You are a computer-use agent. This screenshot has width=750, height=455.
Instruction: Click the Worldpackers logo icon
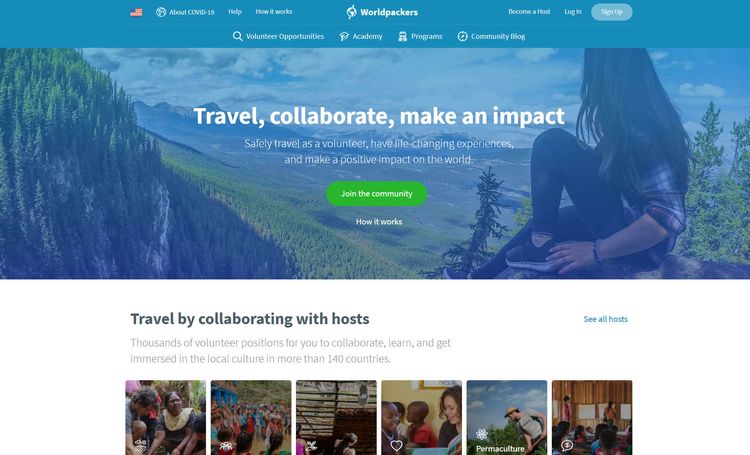tap(352, 12)
